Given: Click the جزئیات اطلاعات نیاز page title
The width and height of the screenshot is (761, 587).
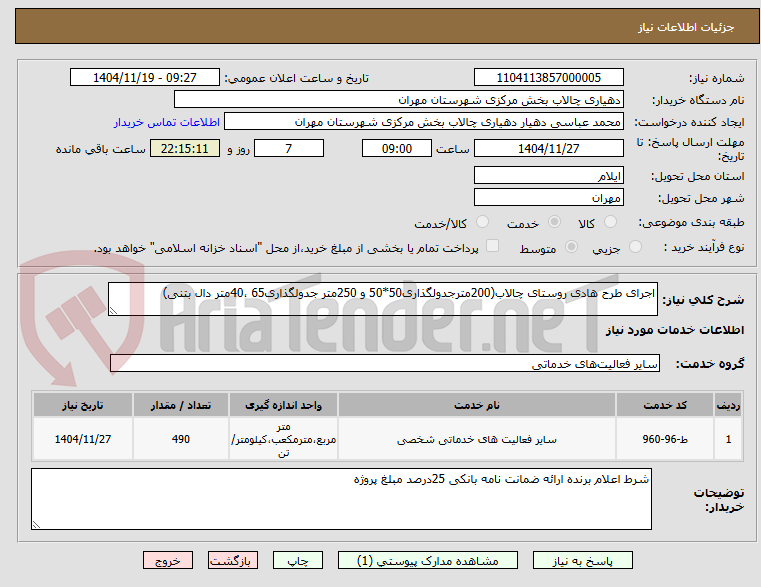Looking at the screenshot, I should click(686, 27).
